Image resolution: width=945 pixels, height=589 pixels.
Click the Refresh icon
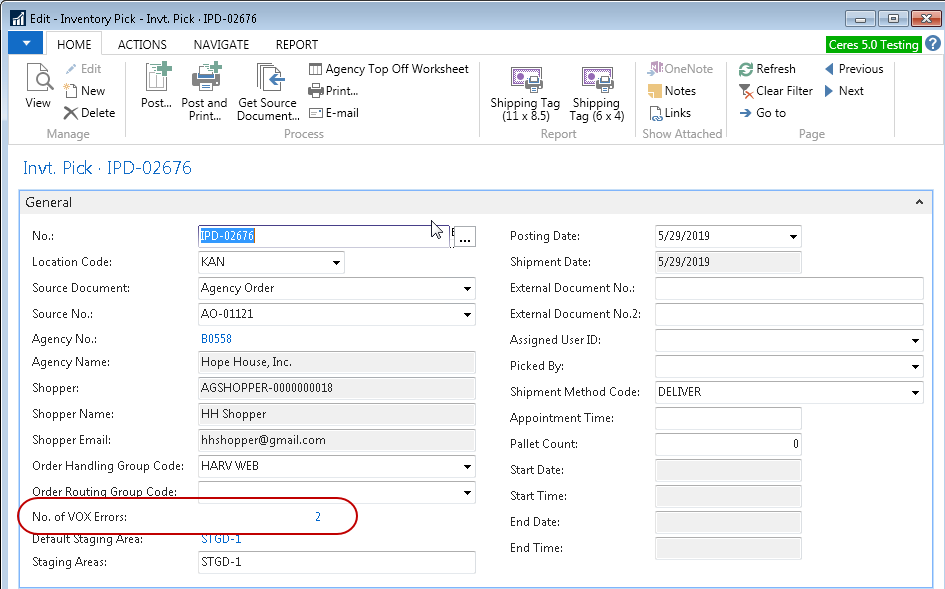[747, 69]
